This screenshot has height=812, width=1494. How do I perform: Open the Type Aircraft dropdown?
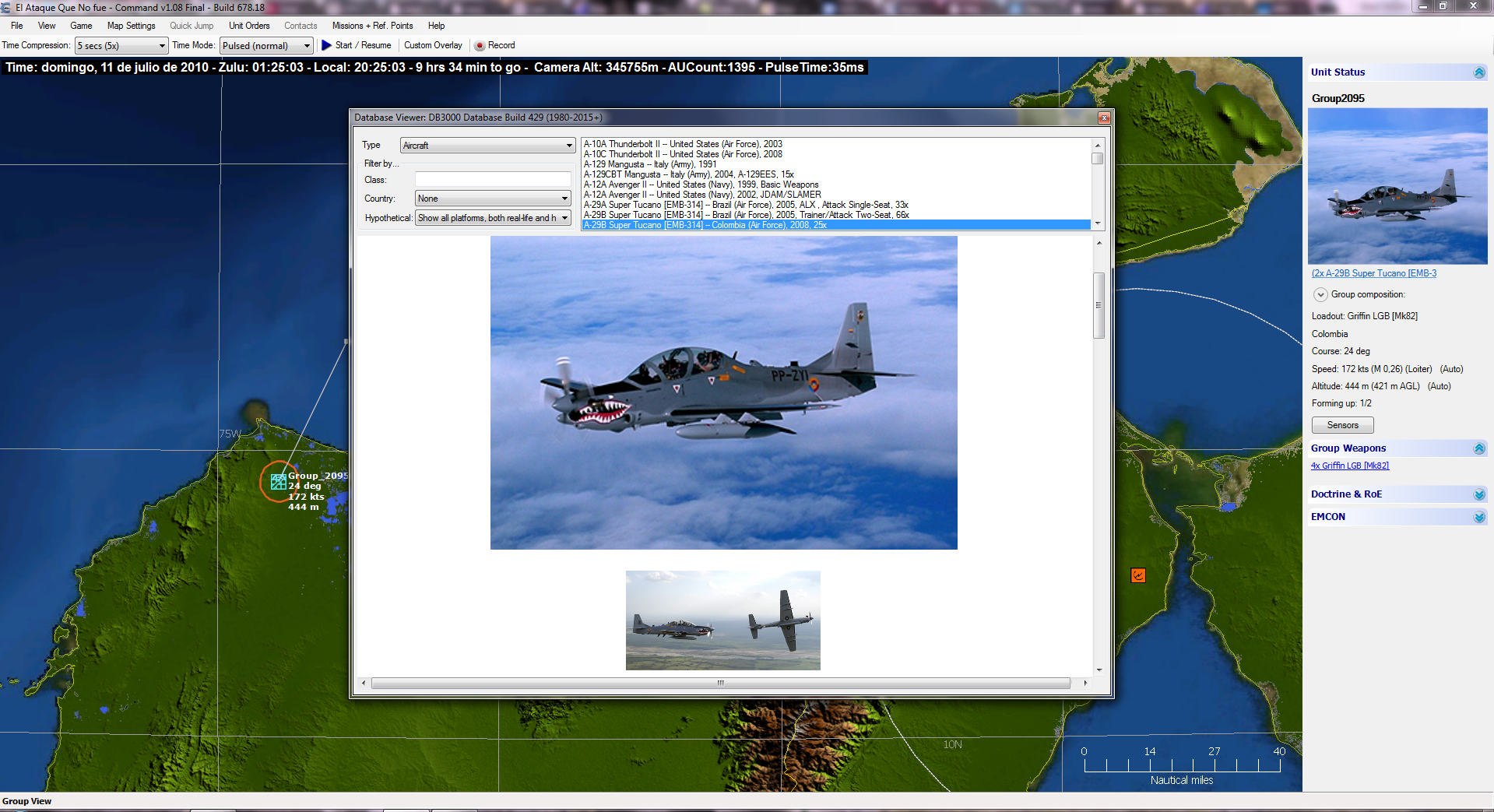pos(488,146)
